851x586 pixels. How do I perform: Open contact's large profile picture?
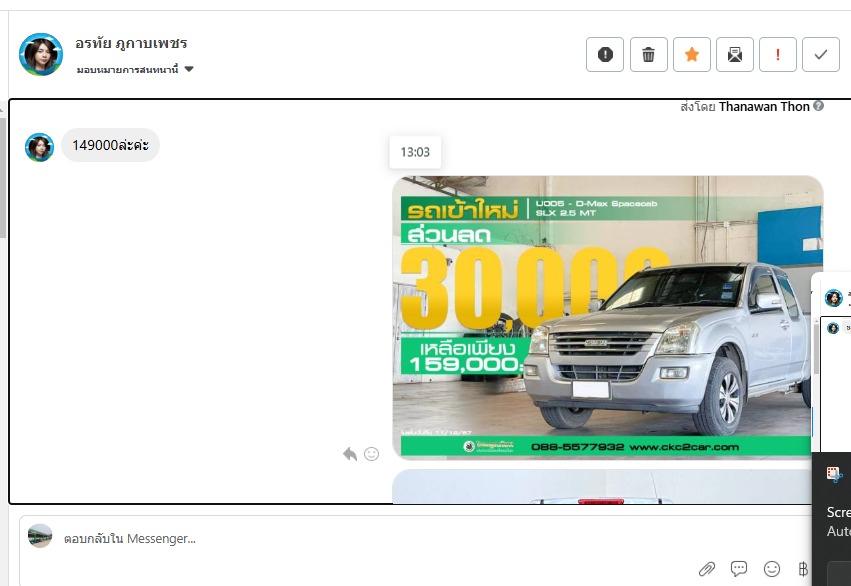41,54
